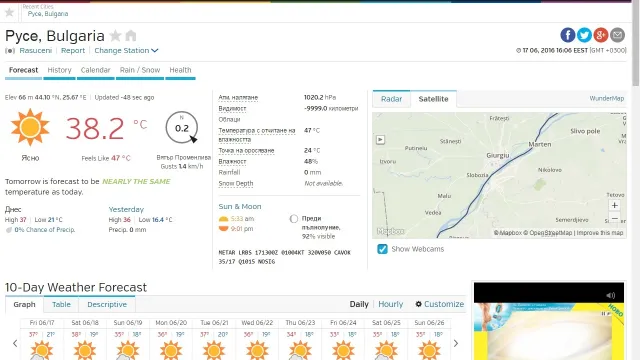Select the Satellite map tab
The image size is (640, 360).
pyautogui.click(x=433, y=99)
